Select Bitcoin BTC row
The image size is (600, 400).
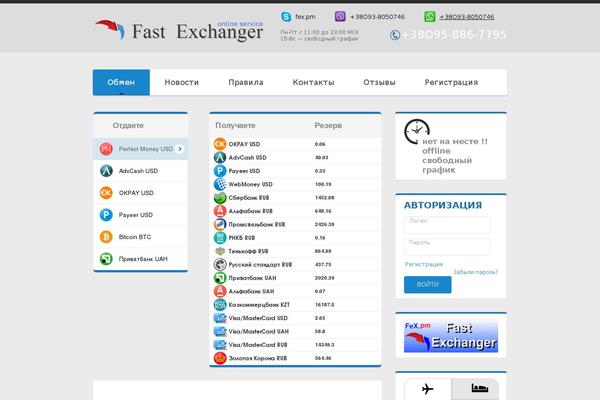140,237
